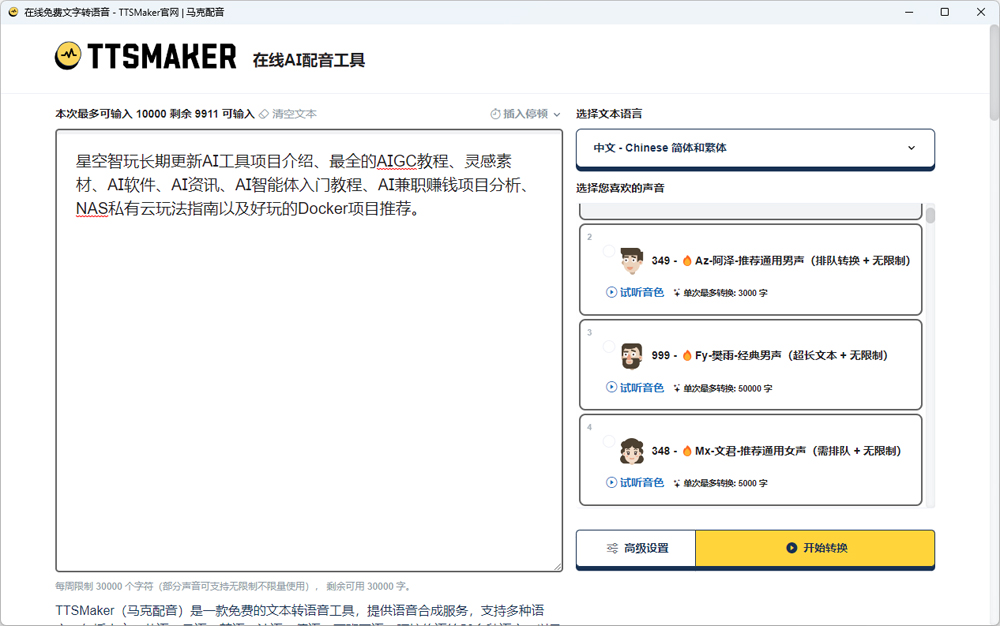1000x626 pixels.
Task: Click the flame icon on voice 999
Action: click(687, 355)
